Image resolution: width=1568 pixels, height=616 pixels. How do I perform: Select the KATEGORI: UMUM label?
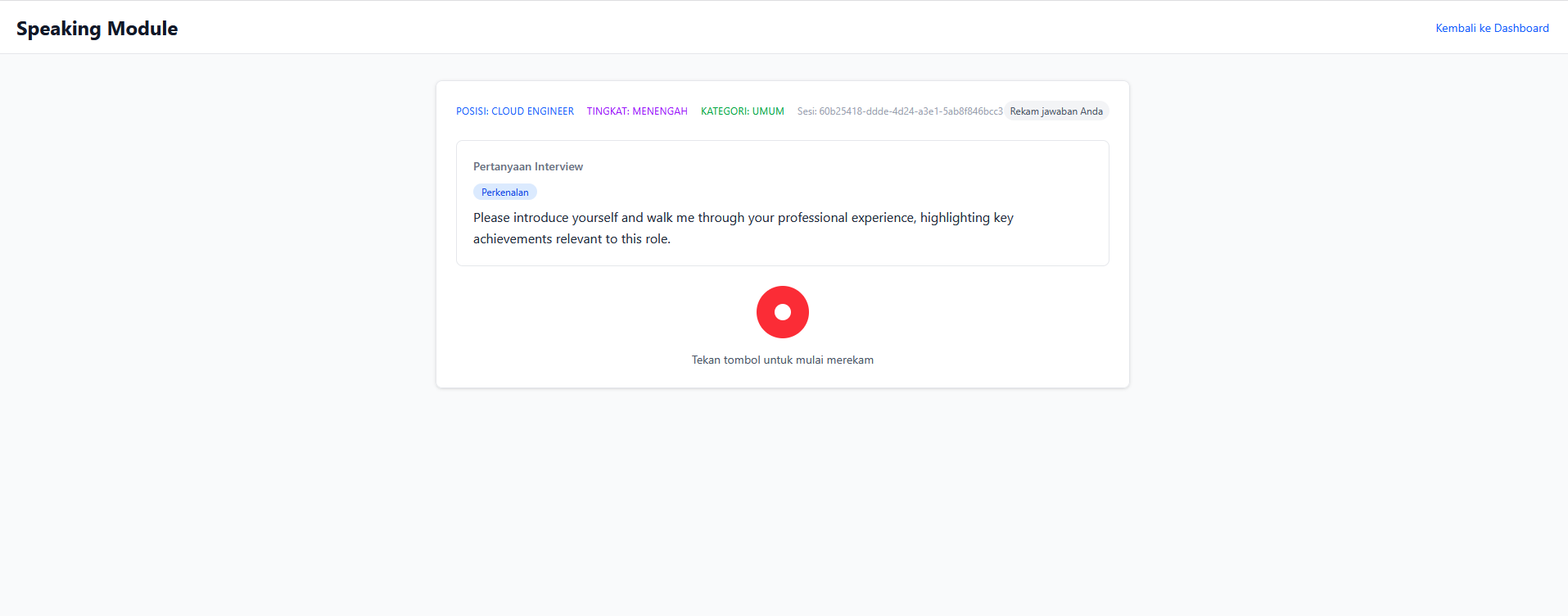[742, 111]
